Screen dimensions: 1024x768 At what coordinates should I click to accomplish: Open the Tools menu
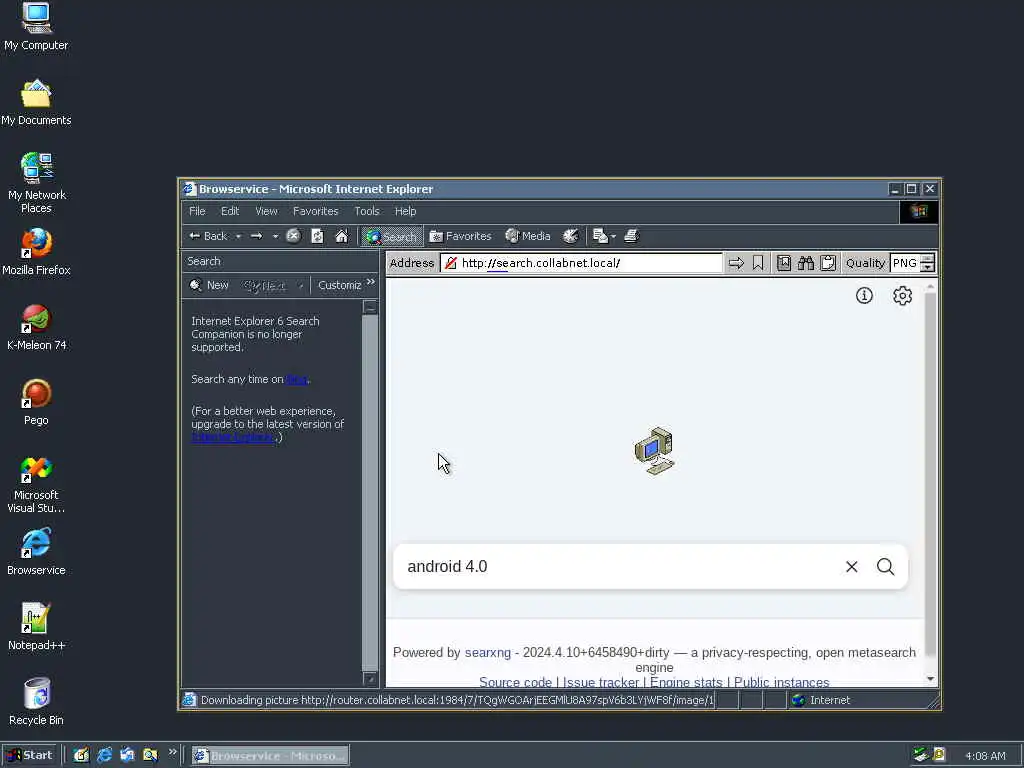[366, 211]
